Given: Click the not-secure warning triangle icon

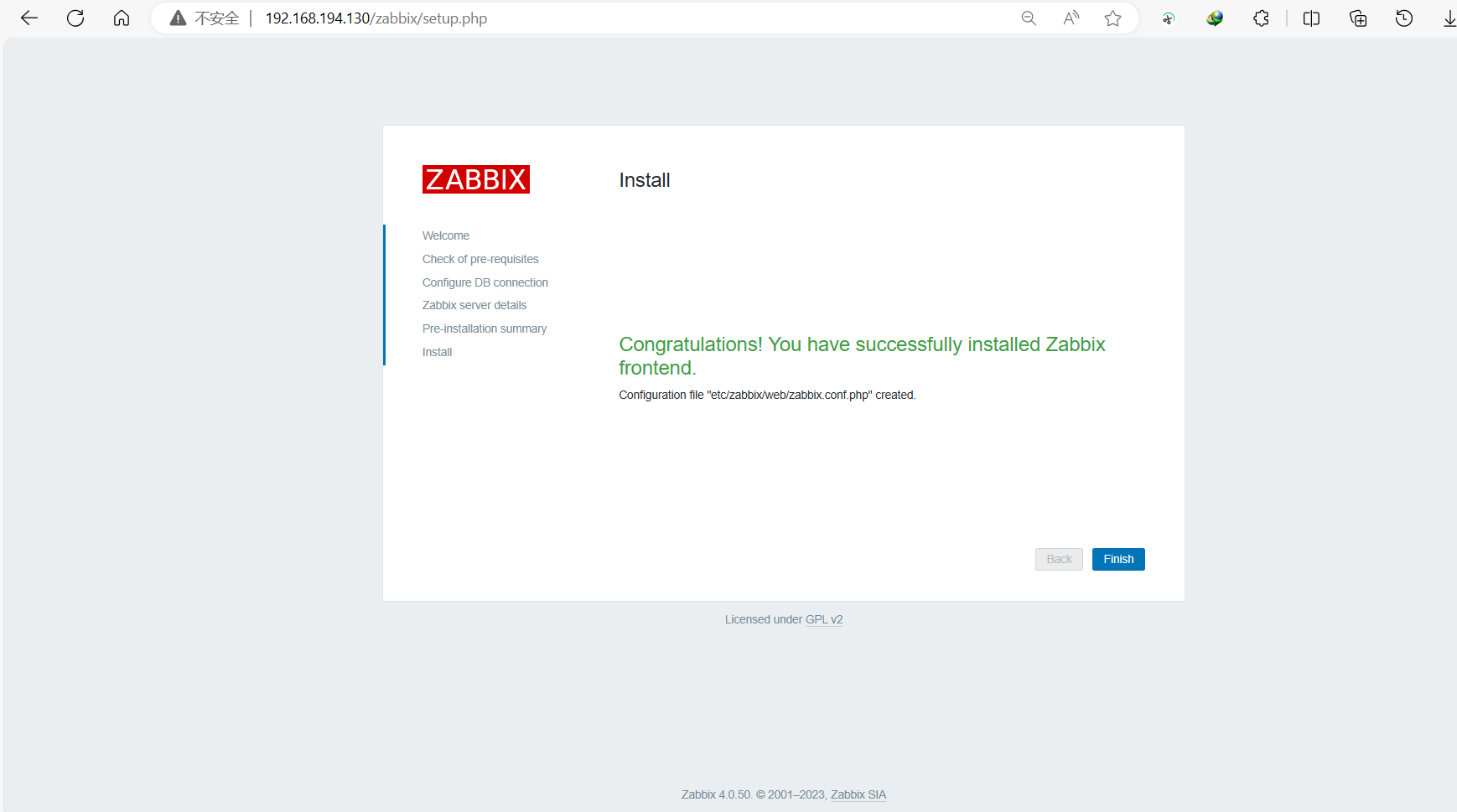Looking at the screenshot, I should click(178, 18).
